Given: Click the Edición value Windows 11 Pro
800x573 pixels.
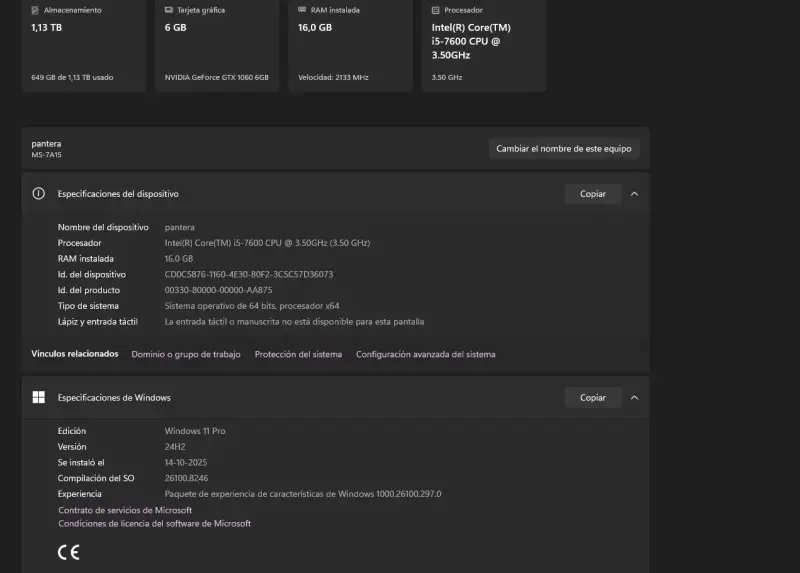Looking at the screenshot, I should coord(195,431).
